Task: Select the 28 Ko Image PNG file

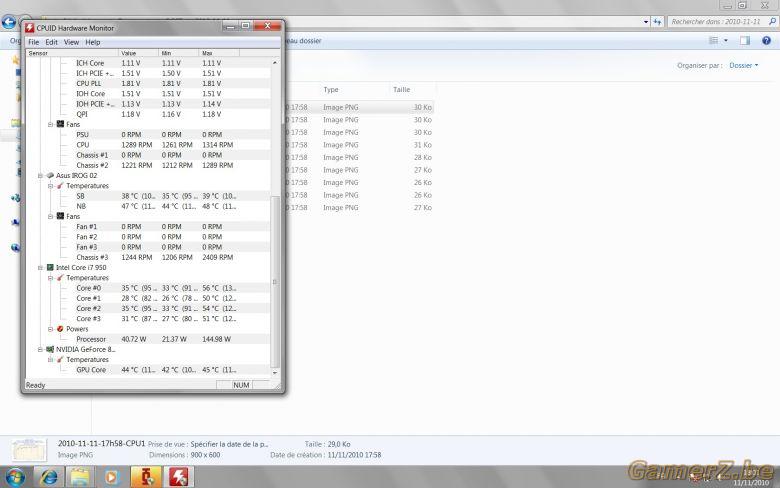Action: [360, 157]
